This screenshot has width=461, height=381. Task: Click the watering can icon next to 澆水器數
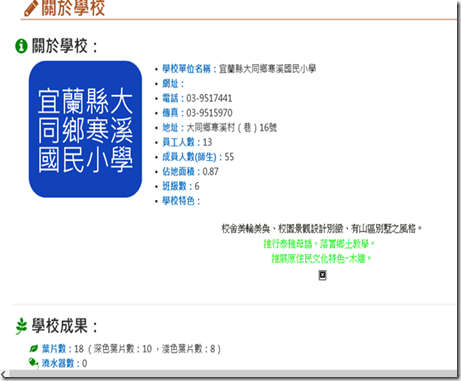pos(34,362)
